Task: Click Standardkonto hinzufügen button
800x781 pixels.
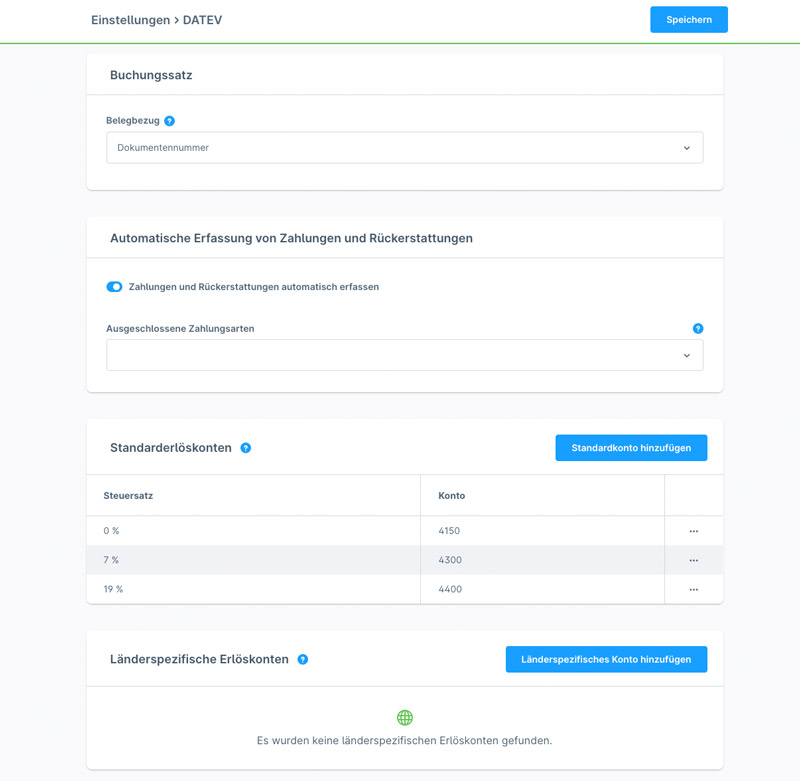Action: [631, 448]
